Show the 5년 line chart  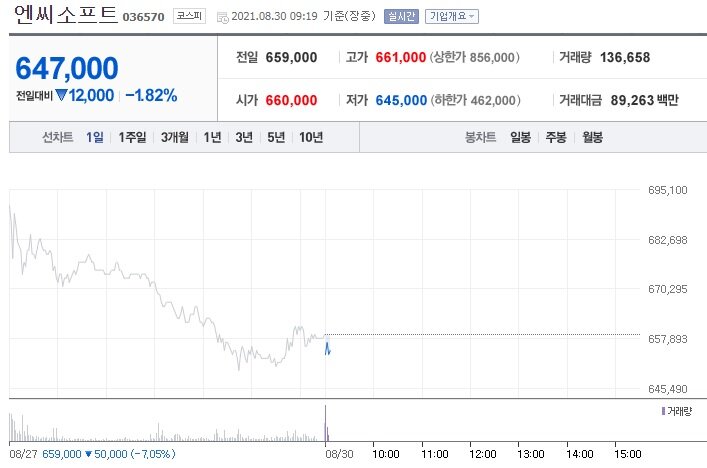pyautogui.click(x=275, y=137)
